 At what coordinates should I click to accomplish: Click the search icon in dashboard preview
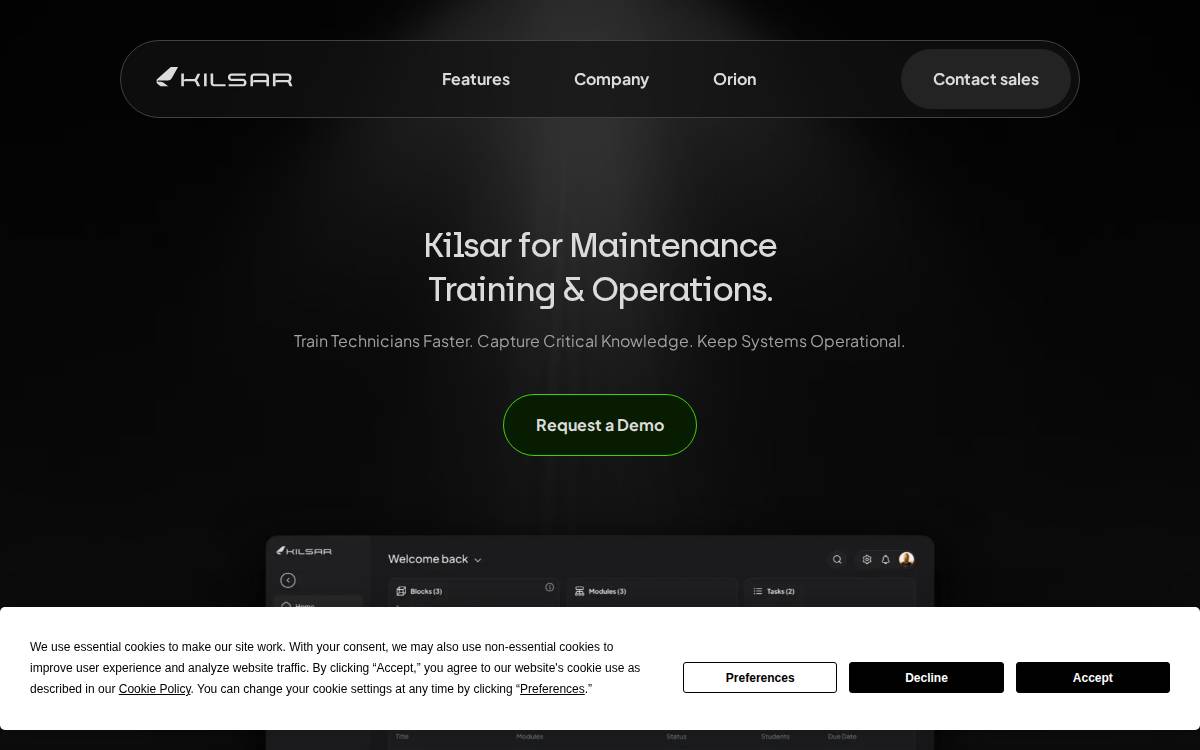(837, 560)
